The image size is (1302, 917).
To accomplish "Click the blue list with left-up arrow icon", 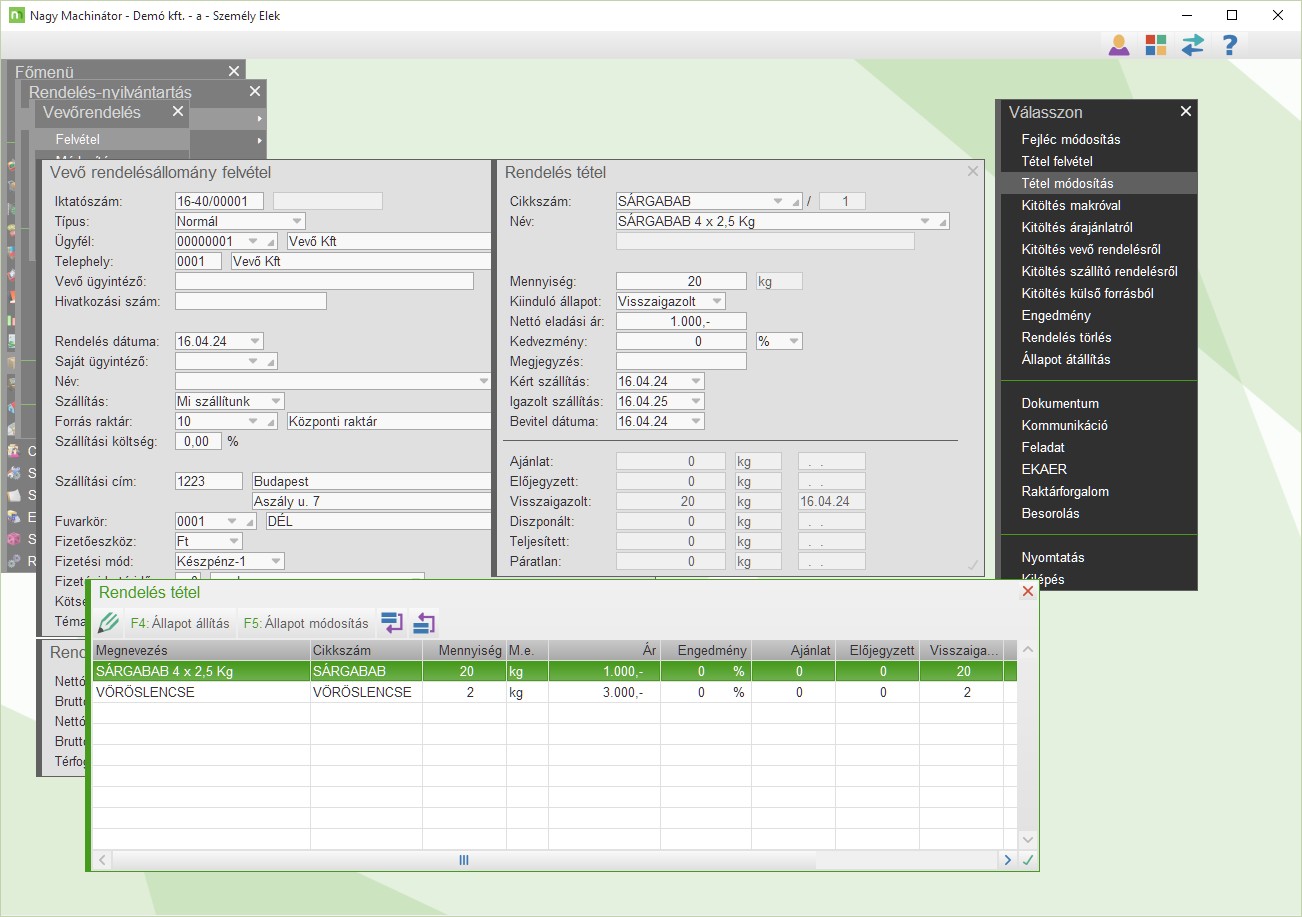I will pyautogui.click(x=424, y=623).
